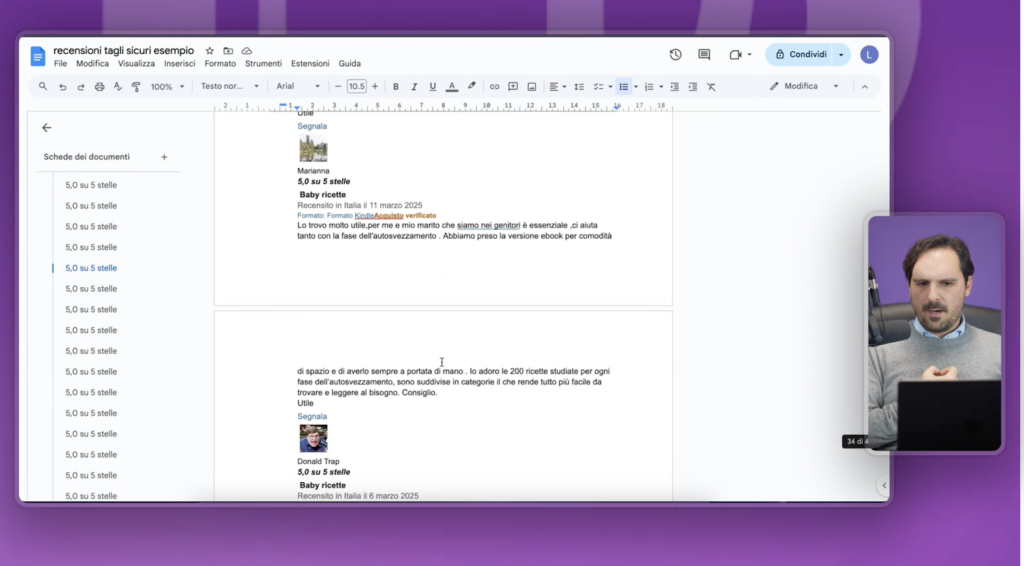The width and height of the screenshot is (1024, 566).
Task: Open checklist options arrow
Action: (610, 87)
